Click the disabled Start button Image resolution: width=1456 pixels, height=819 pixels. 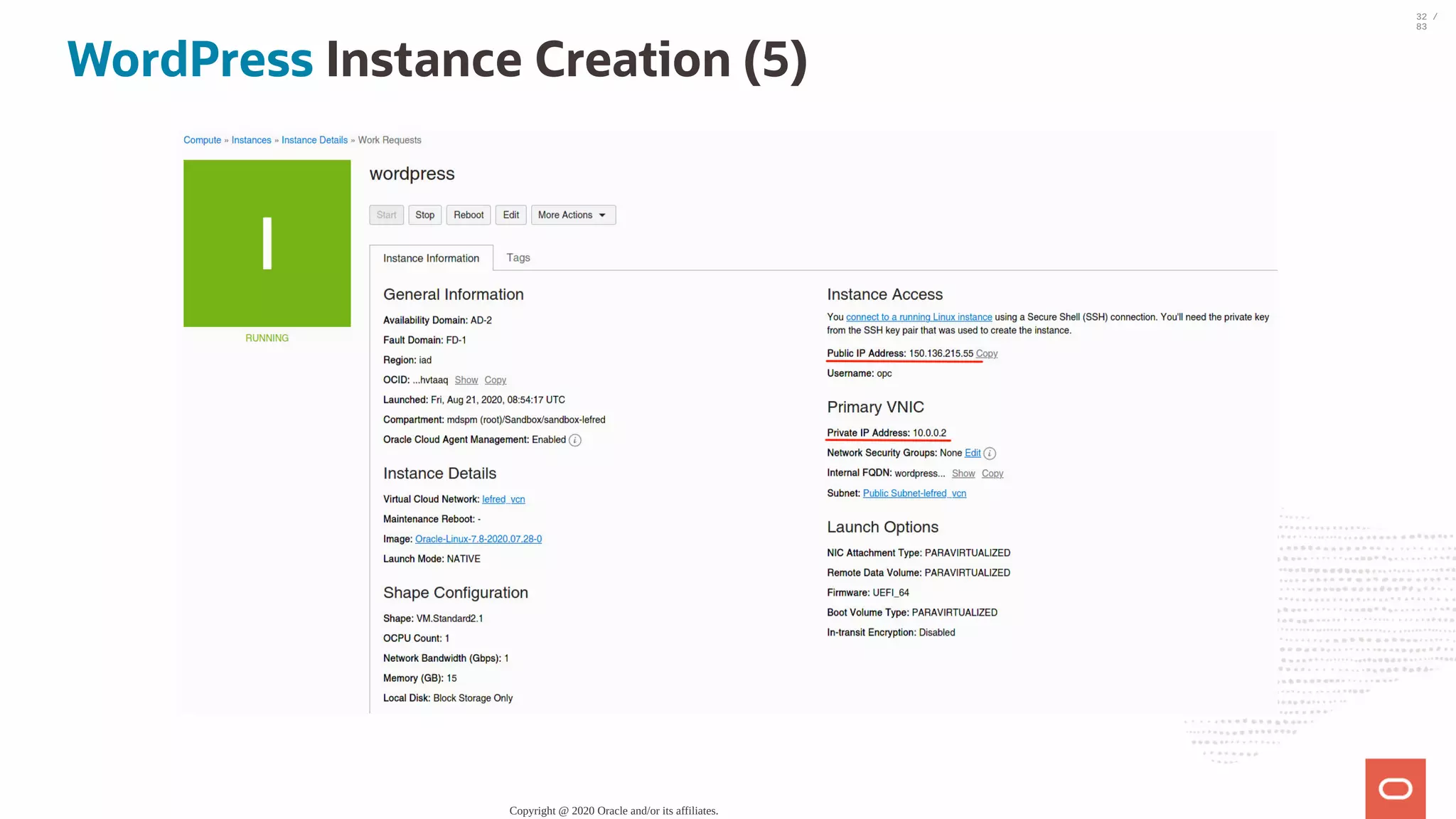click(x=386, y=215)
